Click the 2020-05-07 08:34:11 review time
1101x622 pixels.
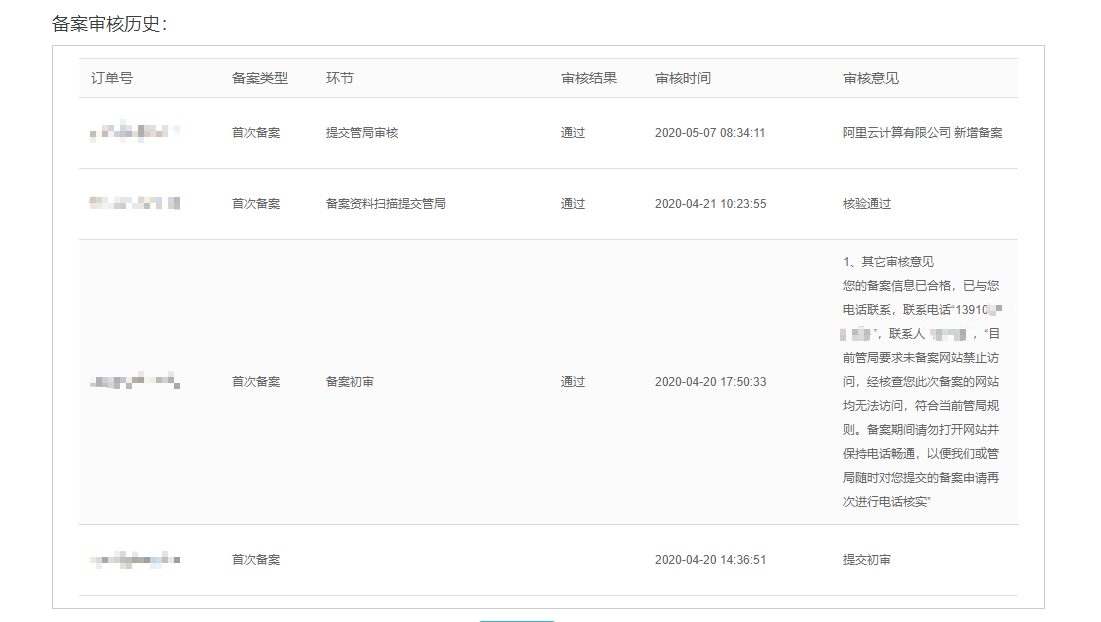pyautogui.click(x=709, y=132)
